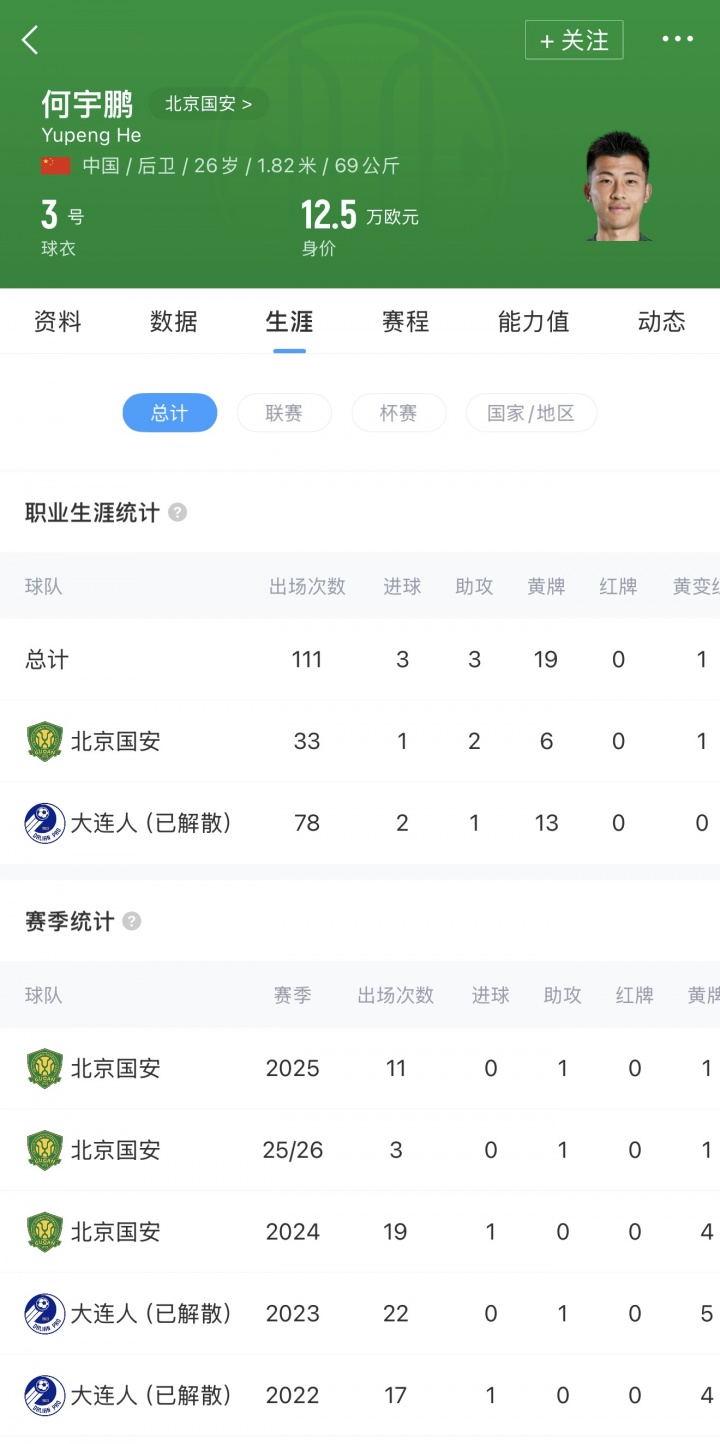Image resolution: width=720 pixels, height=1444 pixels.
Task: Tap the China flag icon
Action: (x=55, y=166)
